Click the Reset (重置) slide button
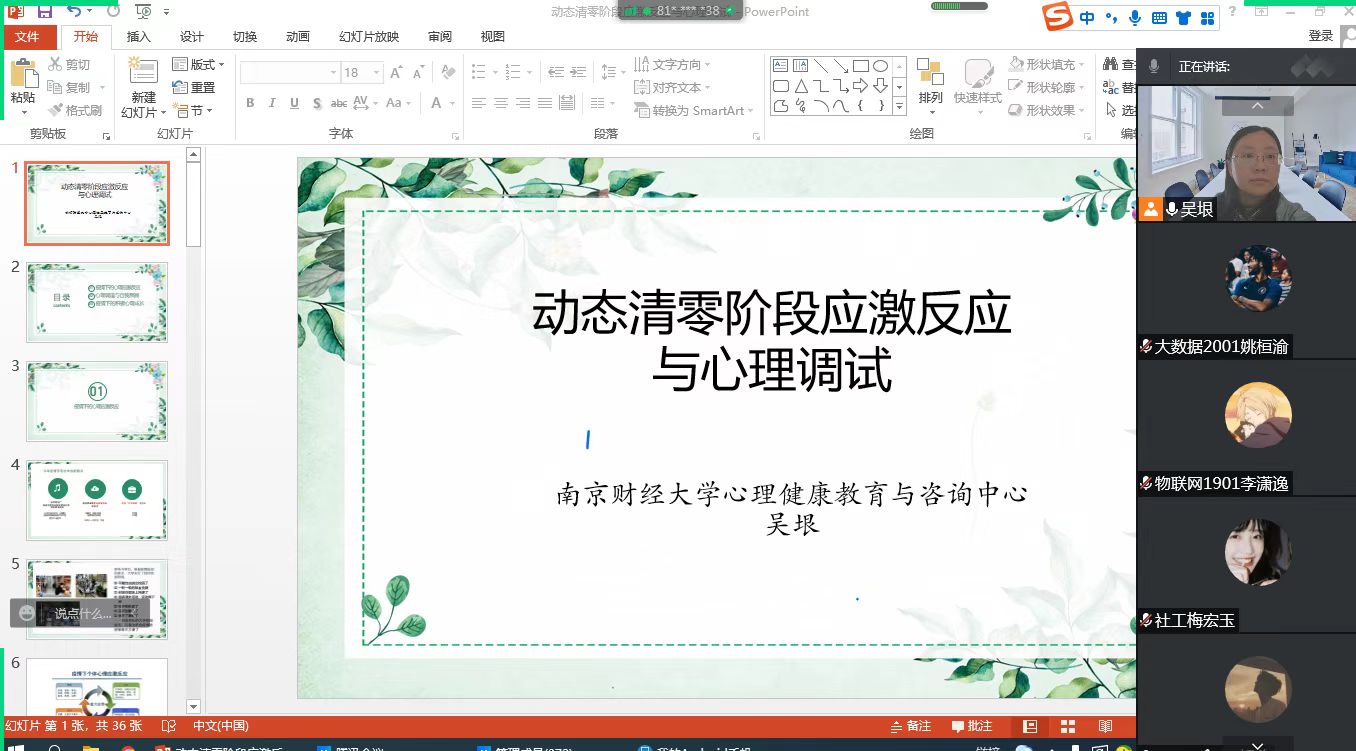The height and width of the screenshot is (751, 1356). [195, 88]
